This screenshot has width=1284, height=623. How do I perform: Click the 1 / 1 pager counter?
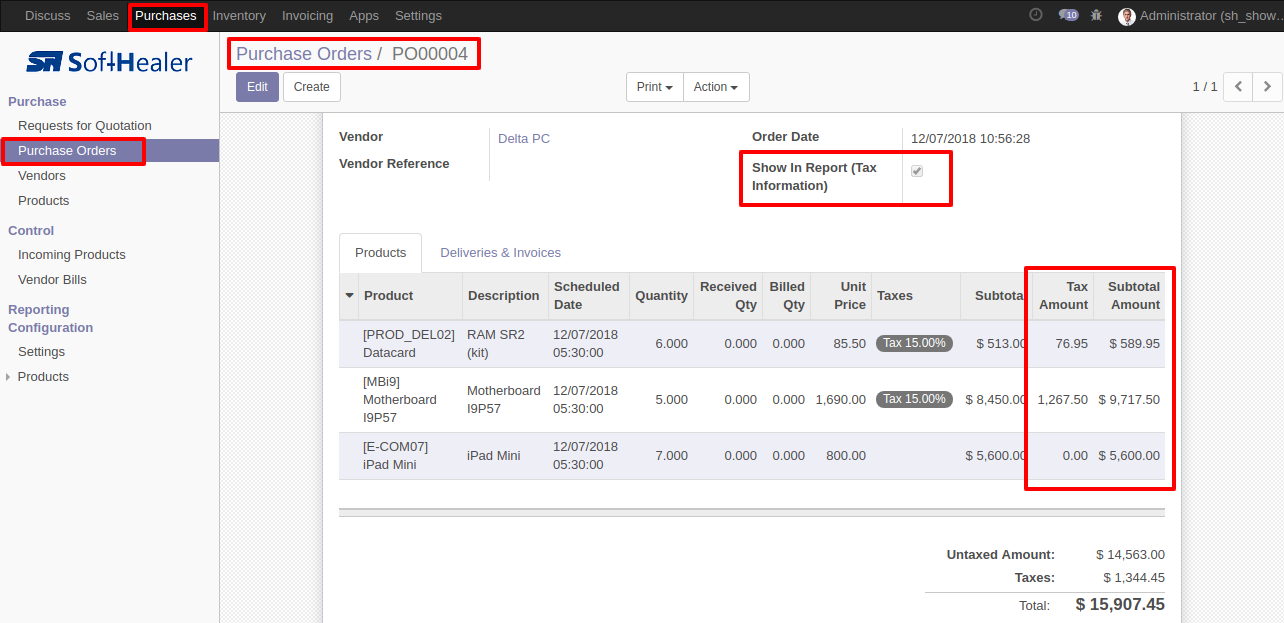pyautogui.click(x=1204, y=87)
